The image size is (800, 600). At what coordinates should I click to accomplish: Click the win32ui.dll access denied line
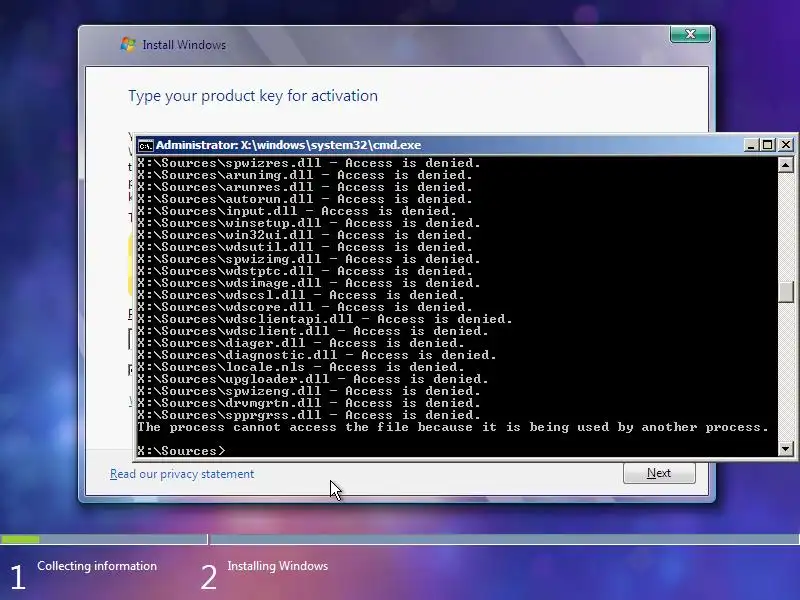(305, 235)
